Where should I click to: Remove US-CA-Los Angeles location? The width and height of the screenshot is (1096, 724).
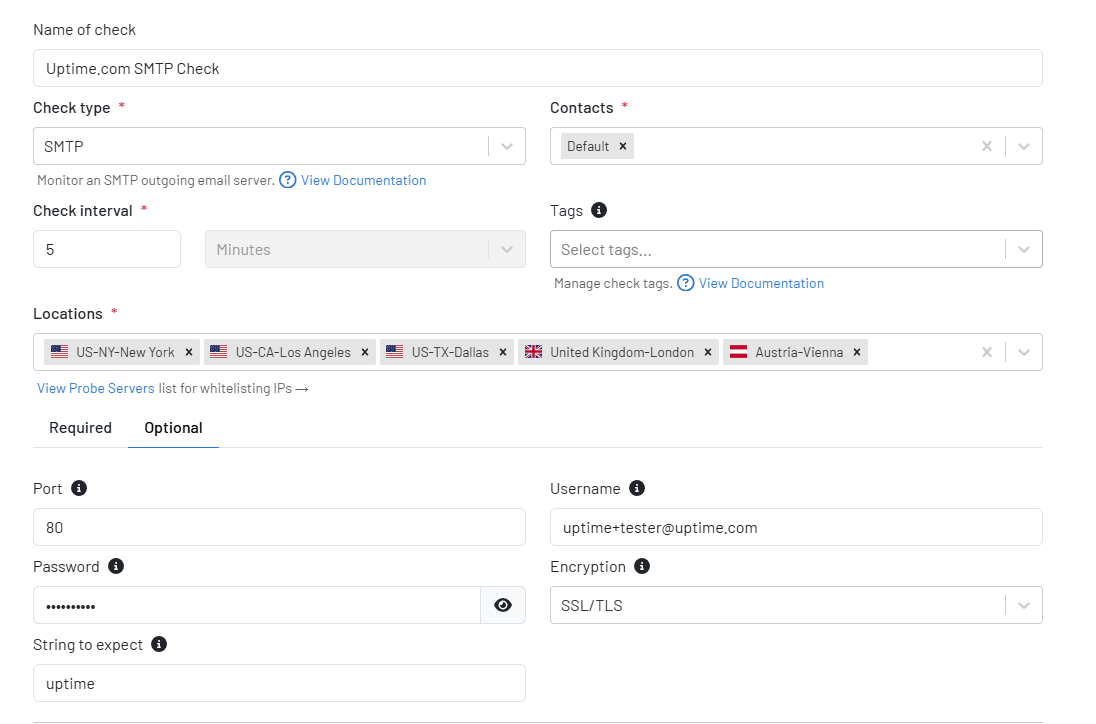(x=364, y=352)
